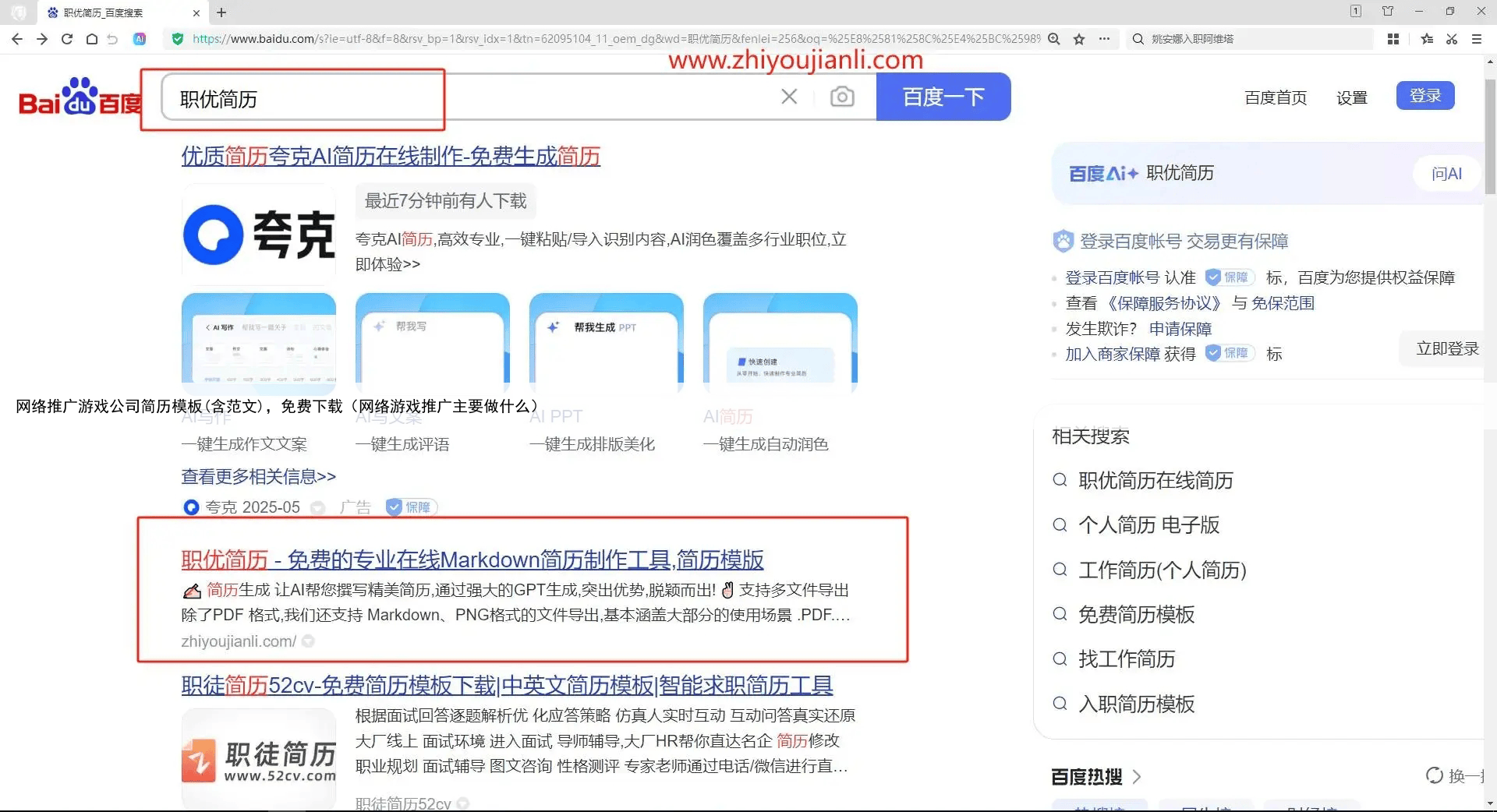Click the 职优简历 search input field
Screen dimensions: 1497x812
tap(468, 98)
